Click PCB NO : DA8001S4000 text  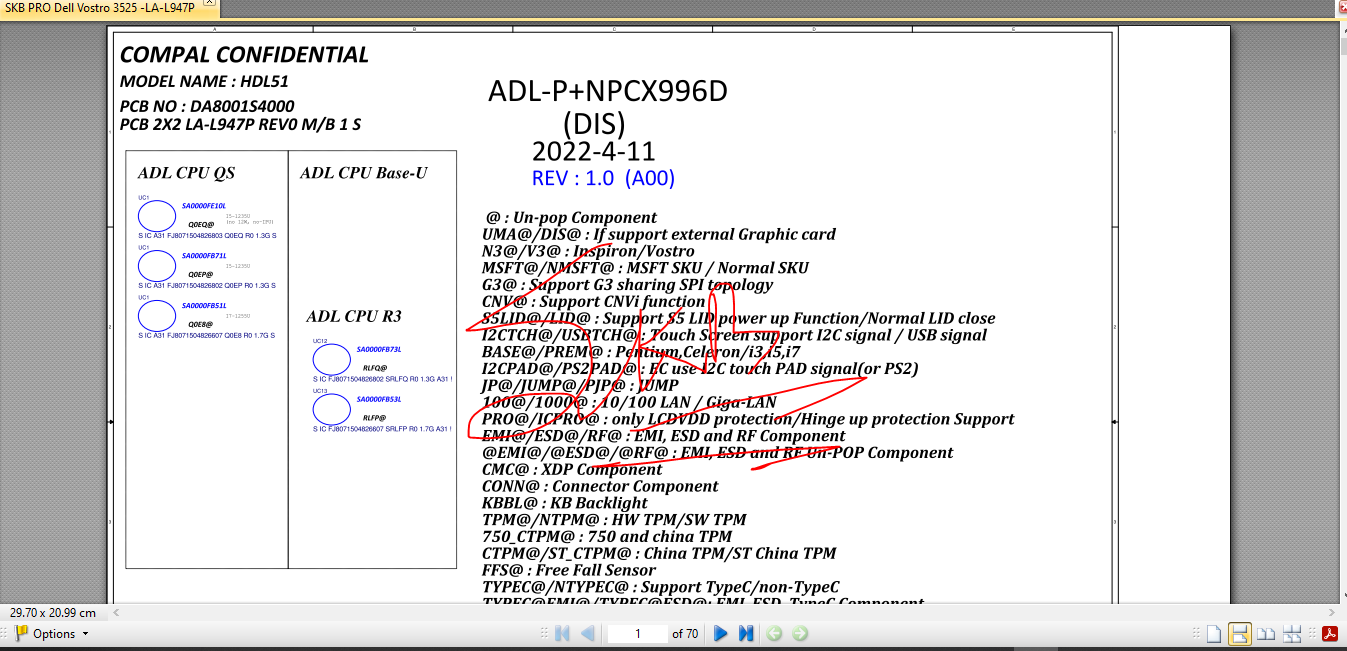coord(207,106)
